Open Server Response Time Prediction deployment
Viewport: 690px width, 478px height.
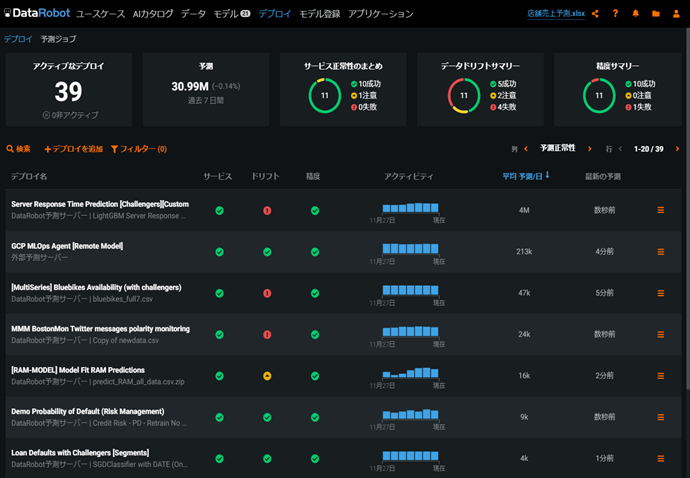[x=100, y=204]
